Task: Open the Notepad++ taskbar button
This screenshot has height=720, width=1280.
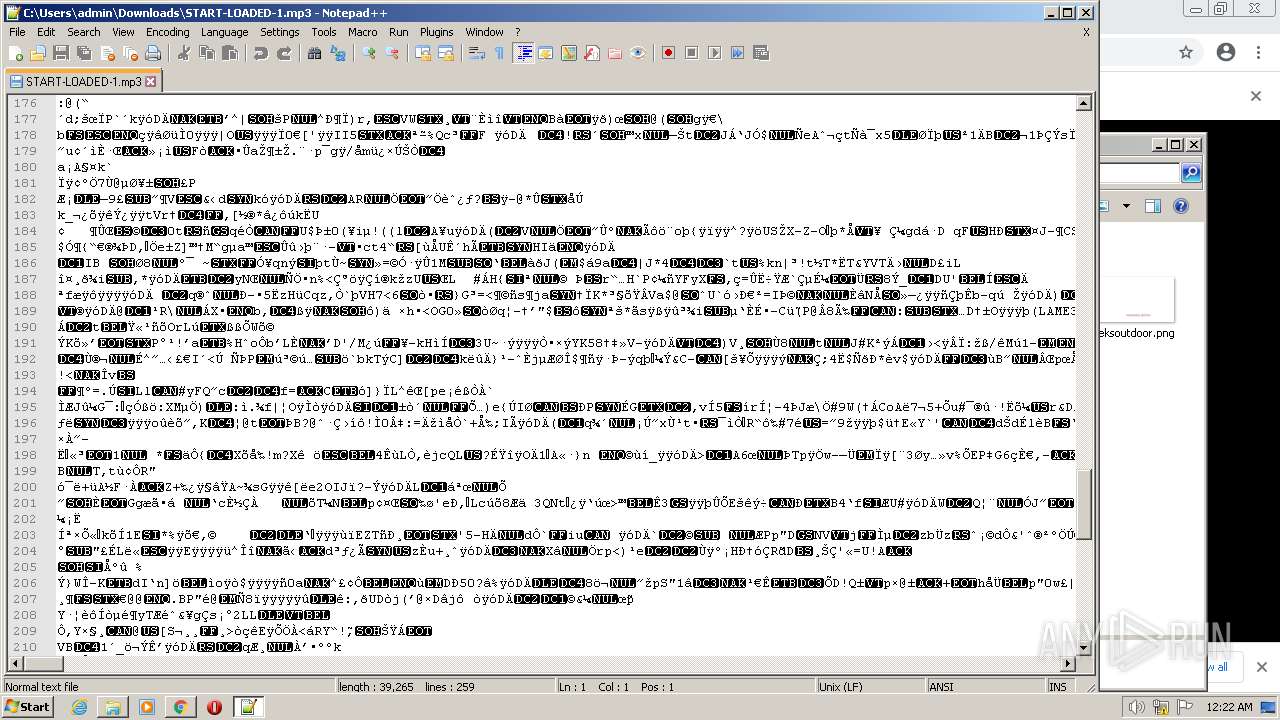Action: 248,707
